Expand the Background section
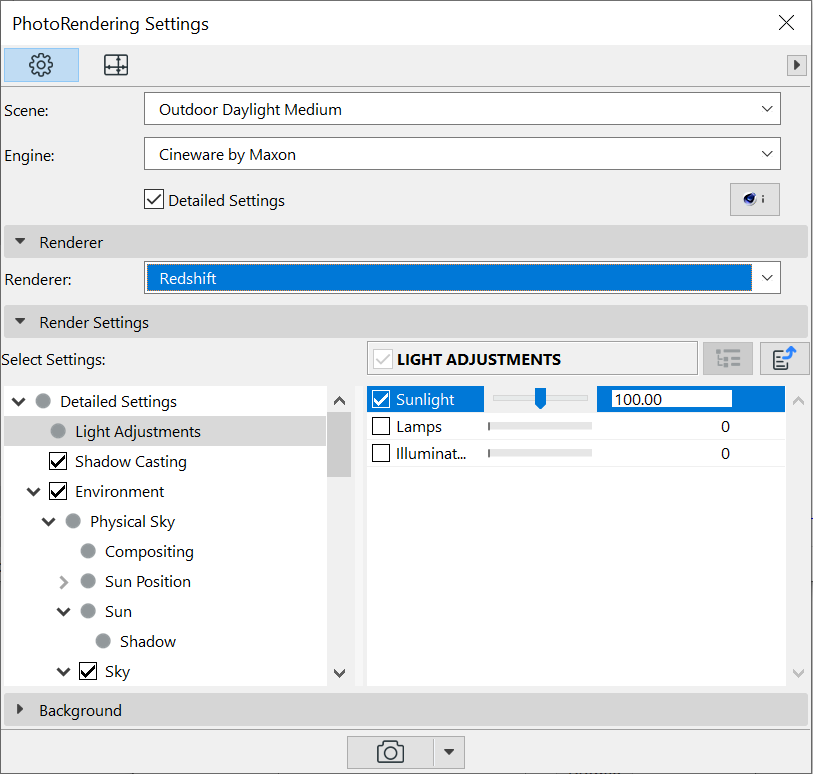813x774 pixels. (x=20, y=710)
